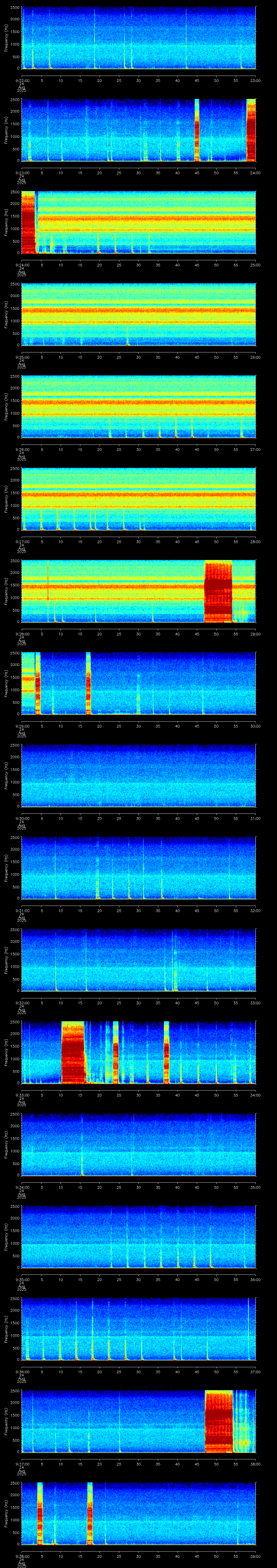Click the 33:00 end time label
The height and width of the screenshot is (1568, 277).
tap(255, 1003)
